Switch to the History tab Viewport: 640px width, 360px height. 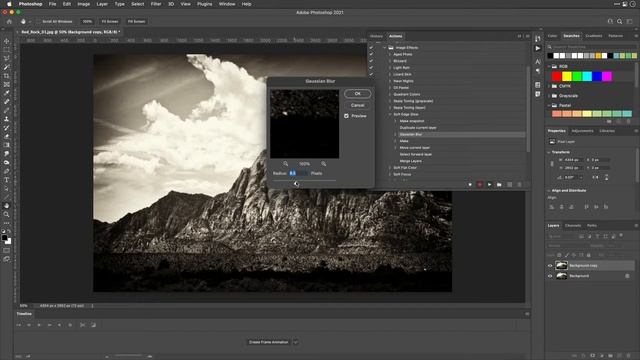376,36
